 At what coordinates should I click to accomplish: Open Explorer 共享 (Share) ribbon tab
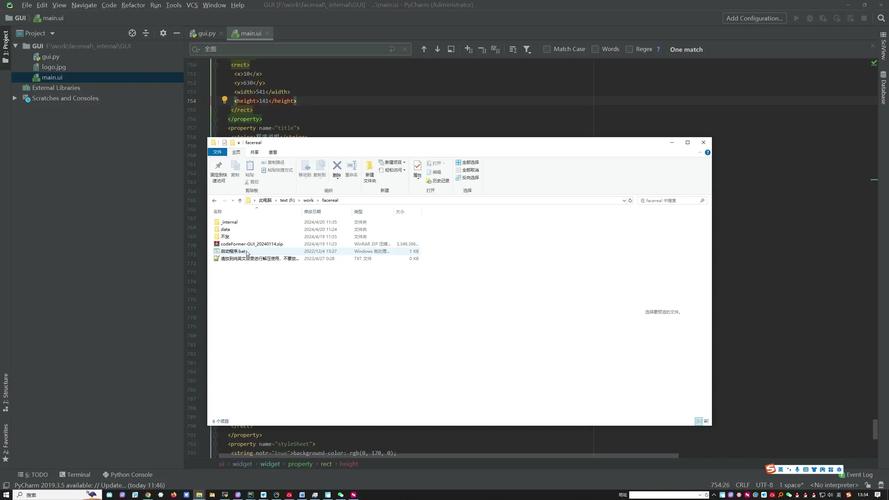pos(255,152)
